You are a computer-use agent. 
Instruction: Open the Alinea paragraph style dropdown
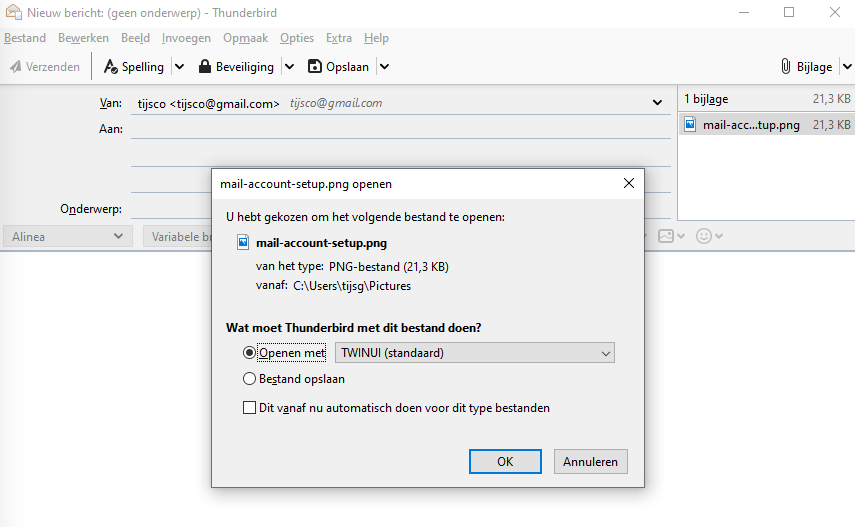tap(66, 237)
